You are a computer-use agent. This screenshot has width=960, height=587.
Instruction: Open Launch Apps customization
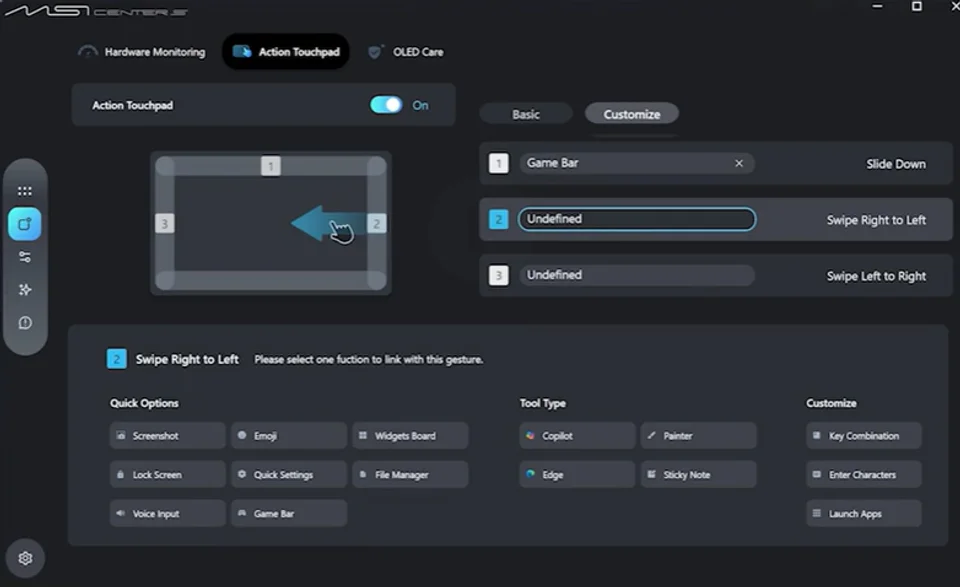[x=864, y=514]
